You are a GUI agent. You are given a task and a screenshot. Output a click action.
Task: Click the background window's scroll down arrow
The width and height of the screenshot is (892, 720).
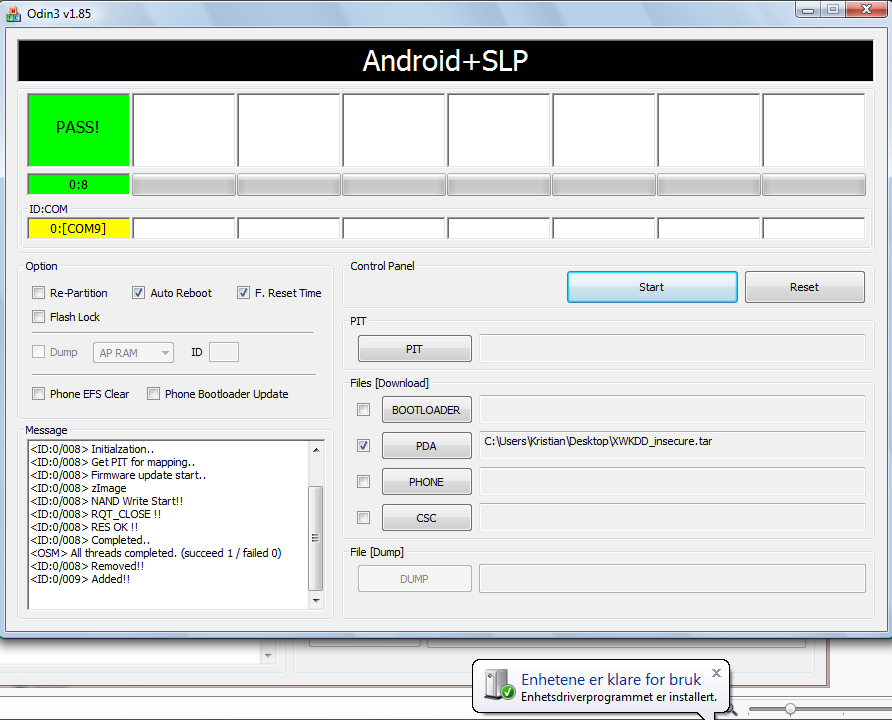269,656
